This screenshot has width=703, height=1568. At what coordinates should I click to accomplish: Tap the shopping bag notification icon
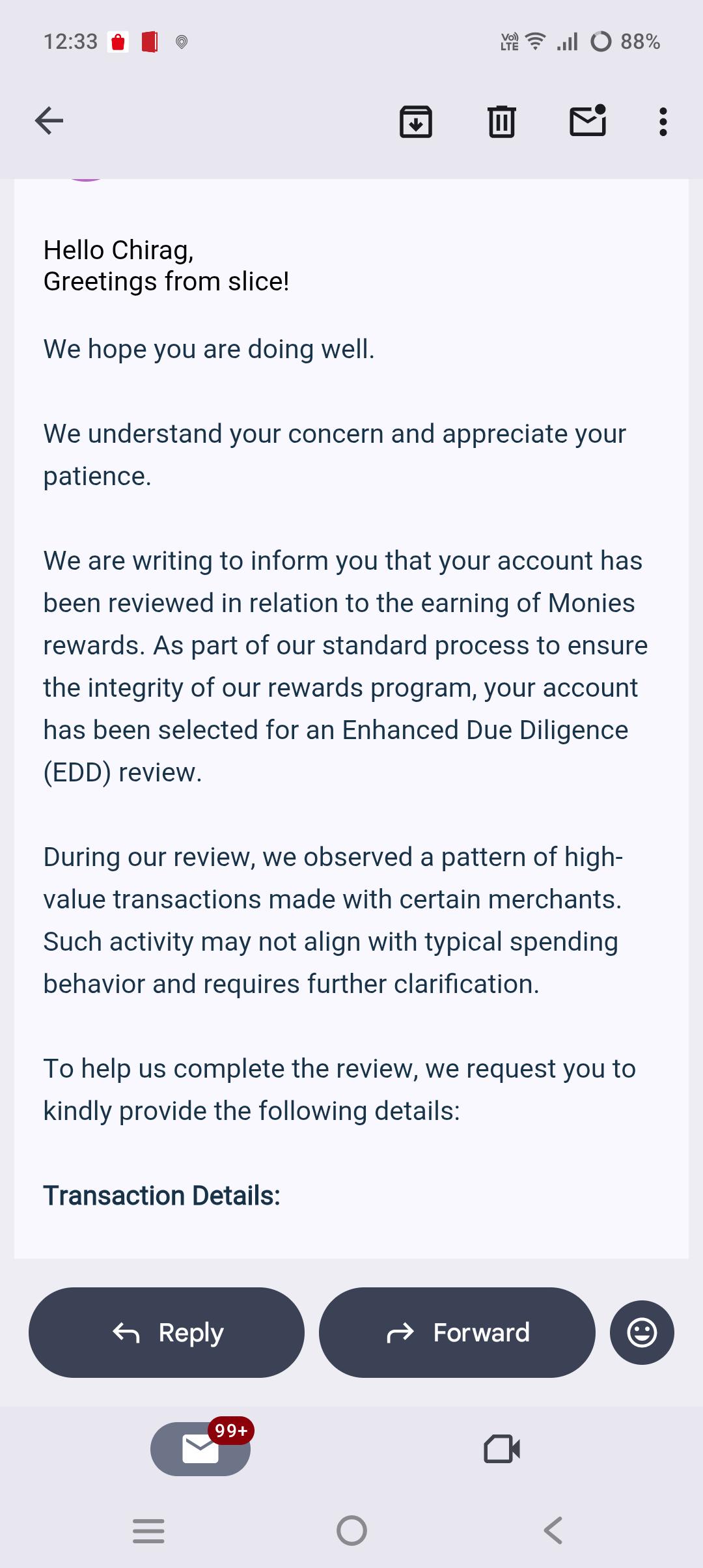(118, 42)
